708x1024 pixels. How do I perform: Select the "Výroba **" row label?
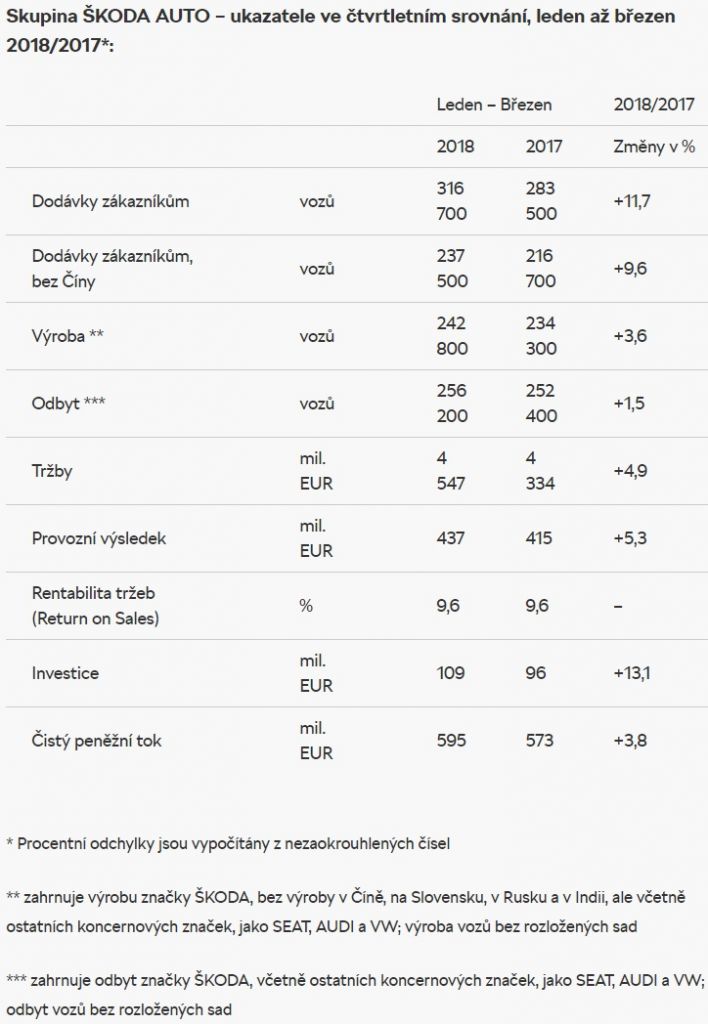click(67, 336)
